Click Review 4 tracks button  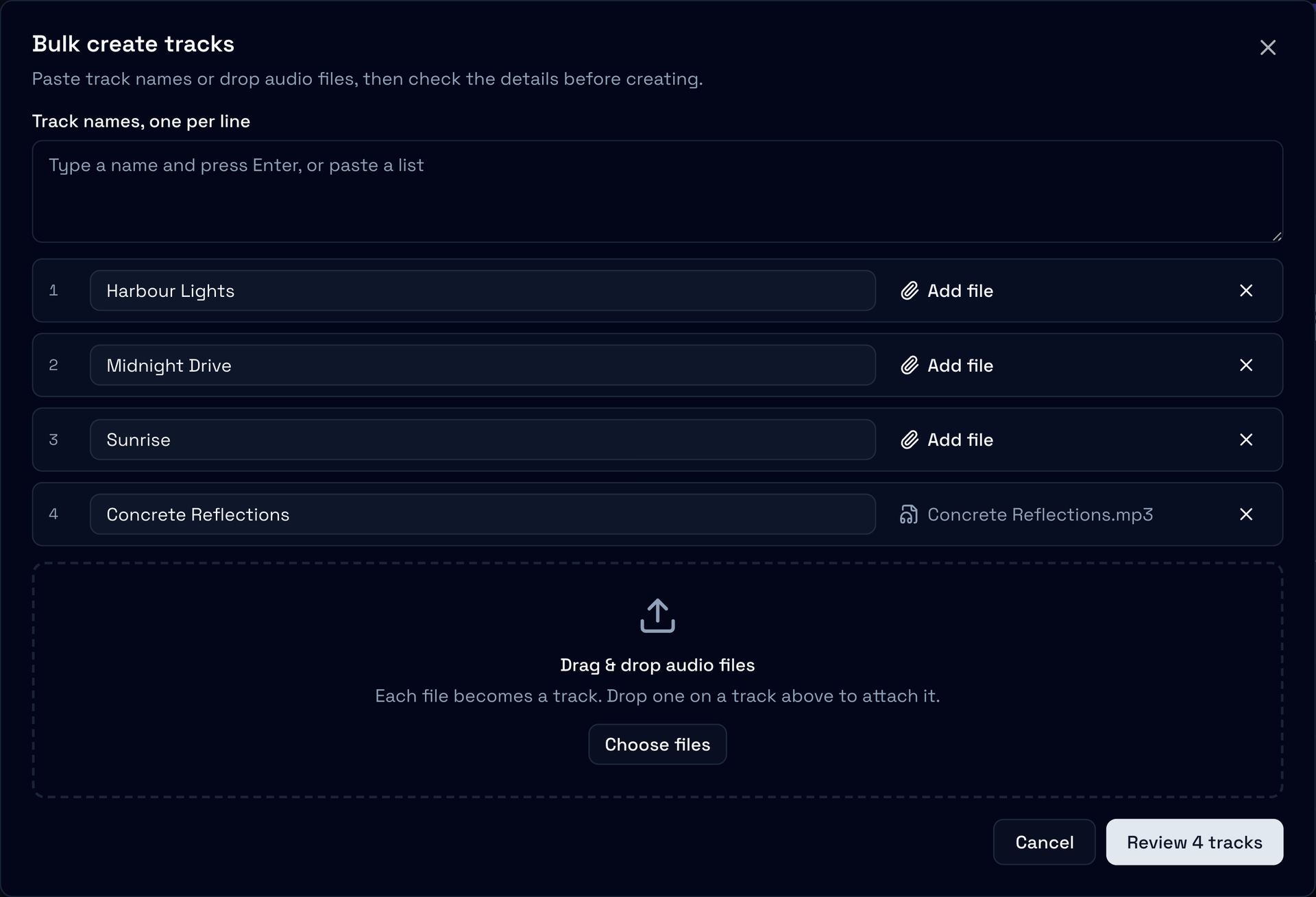click(x=1194, y=842)
